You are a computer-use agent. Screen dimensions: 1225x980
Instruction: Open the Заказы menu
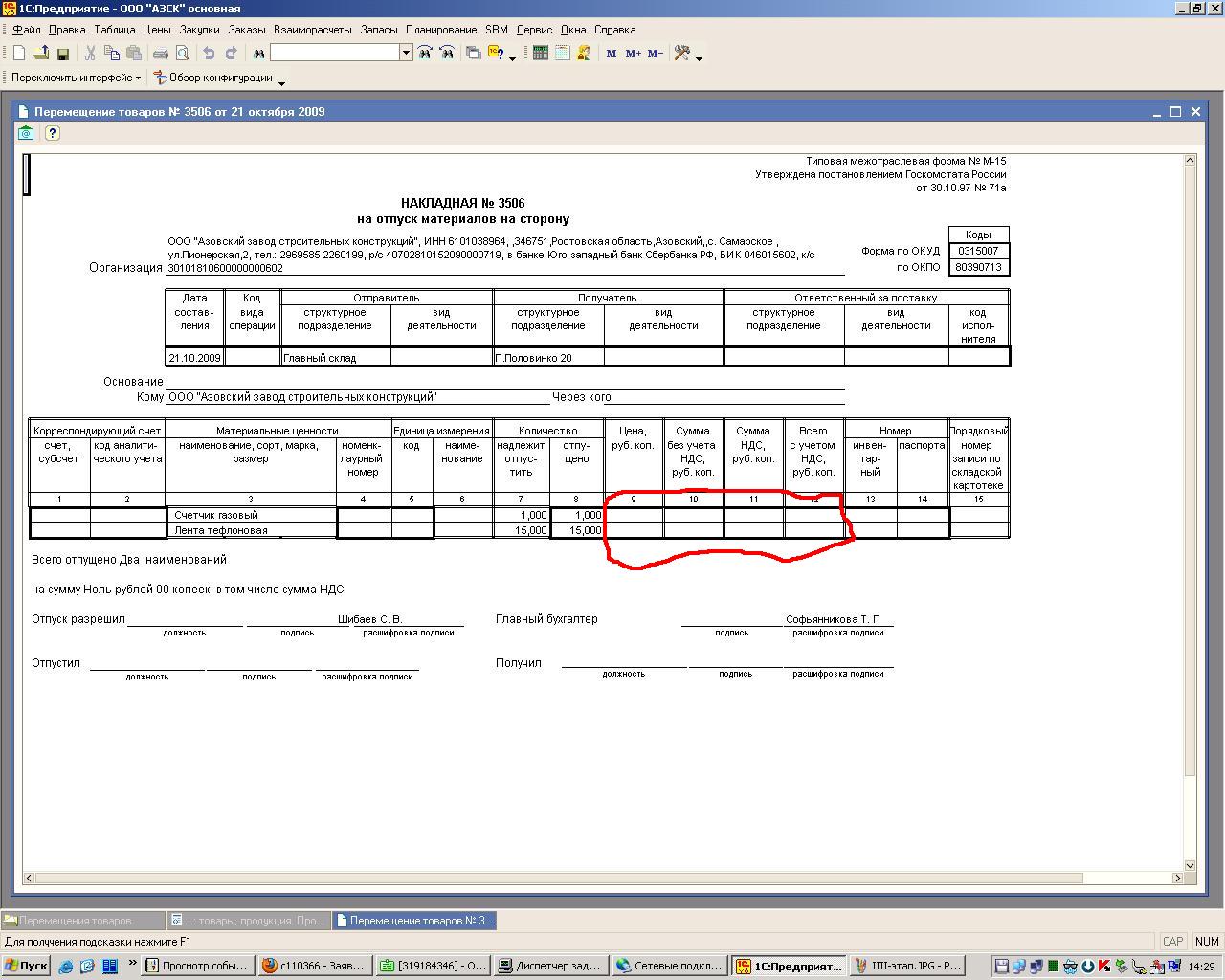pyautogui.click(x=247, y=30)
